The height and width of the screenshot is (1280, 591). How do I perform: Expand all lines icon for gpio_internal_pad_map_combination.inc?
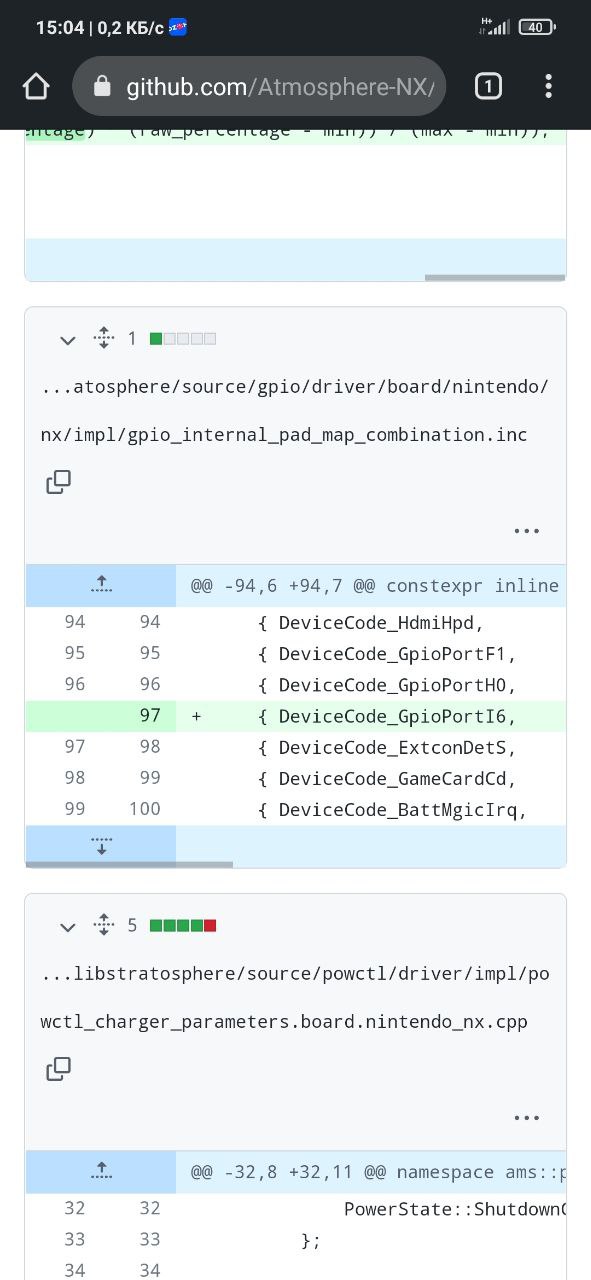pos(104,338)
